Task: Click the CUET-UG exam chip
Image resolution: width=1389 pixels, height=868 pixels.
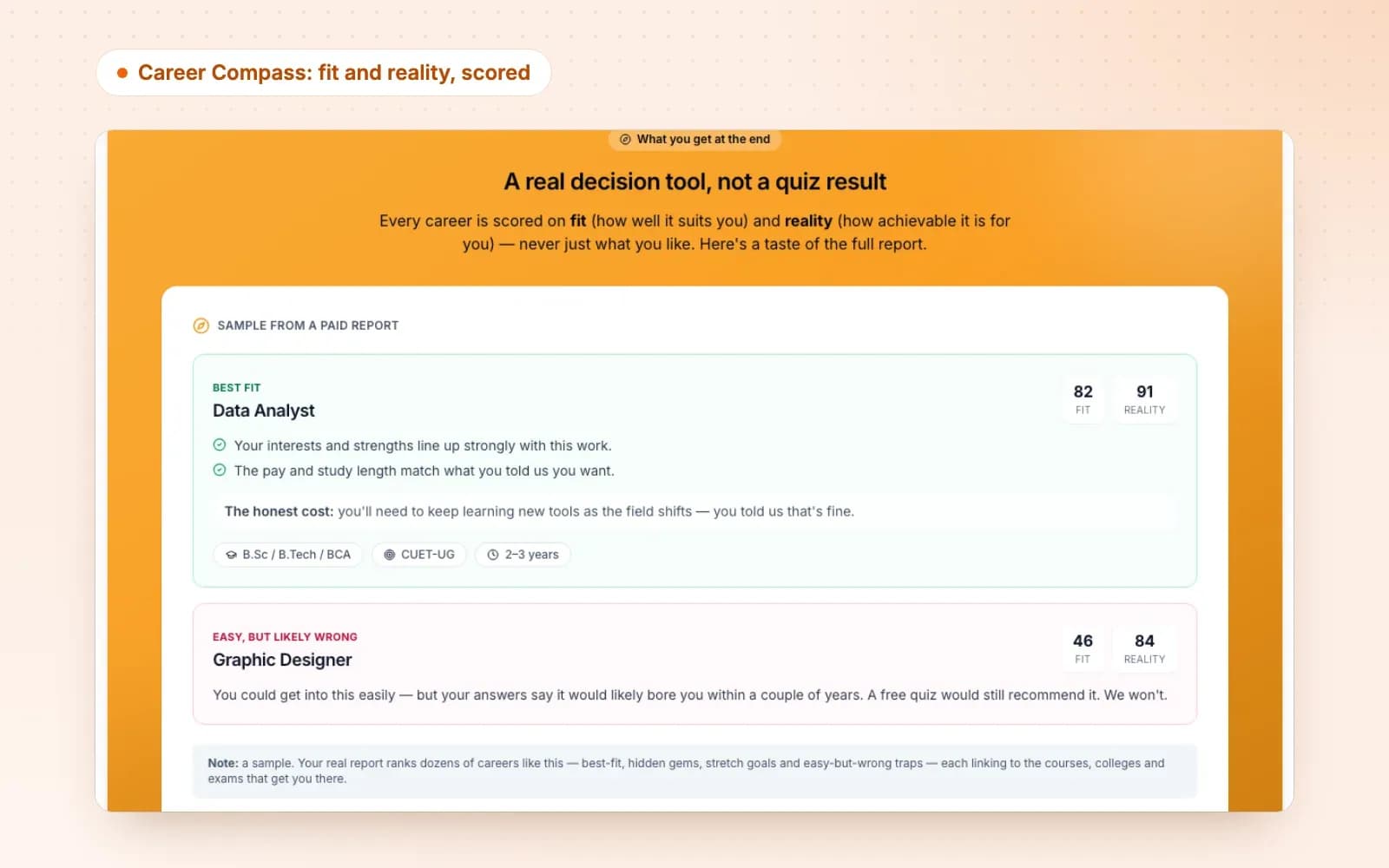Action: [419, 555]
